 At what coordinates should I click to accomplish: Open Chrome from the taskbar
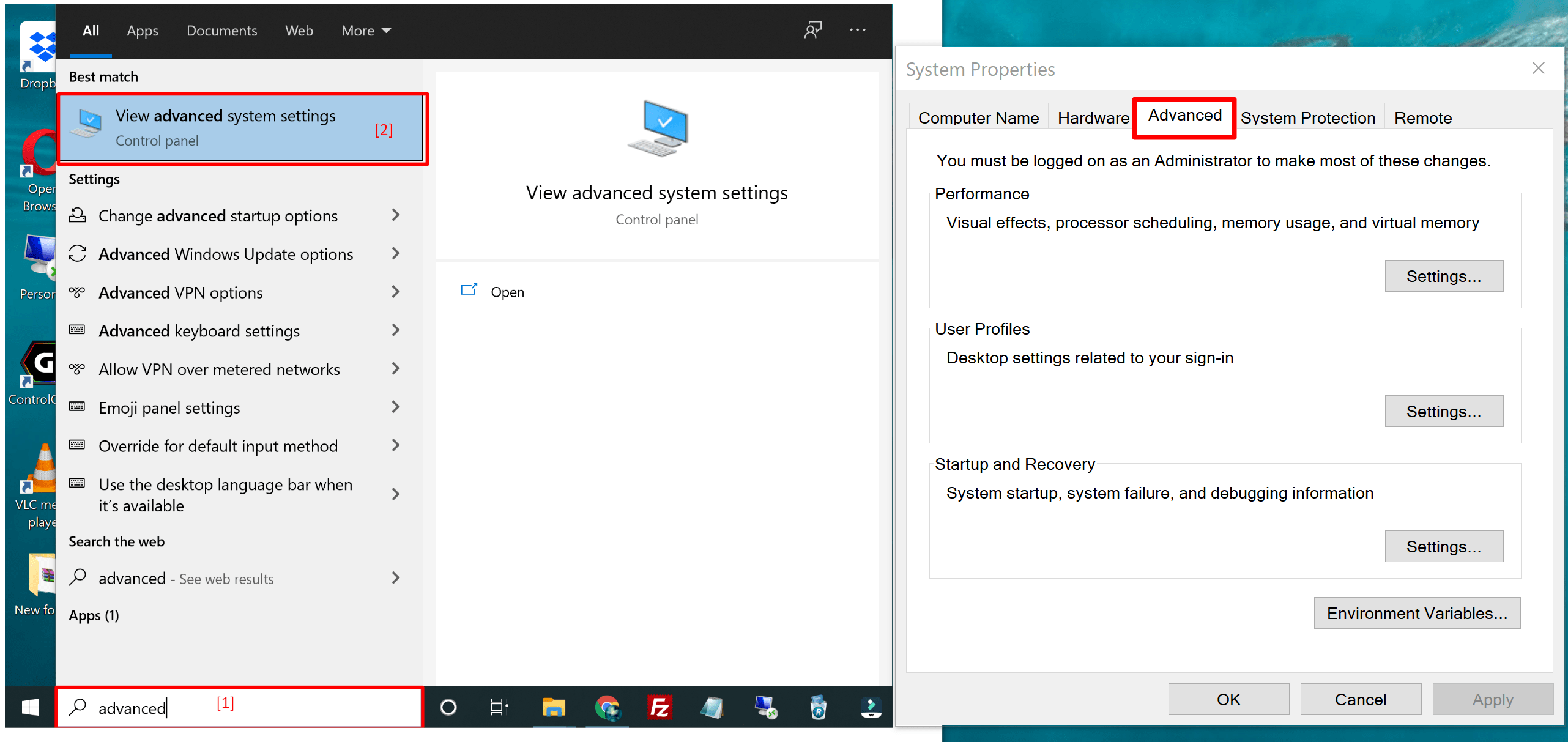pyautogui.click(x=607, y=708)
